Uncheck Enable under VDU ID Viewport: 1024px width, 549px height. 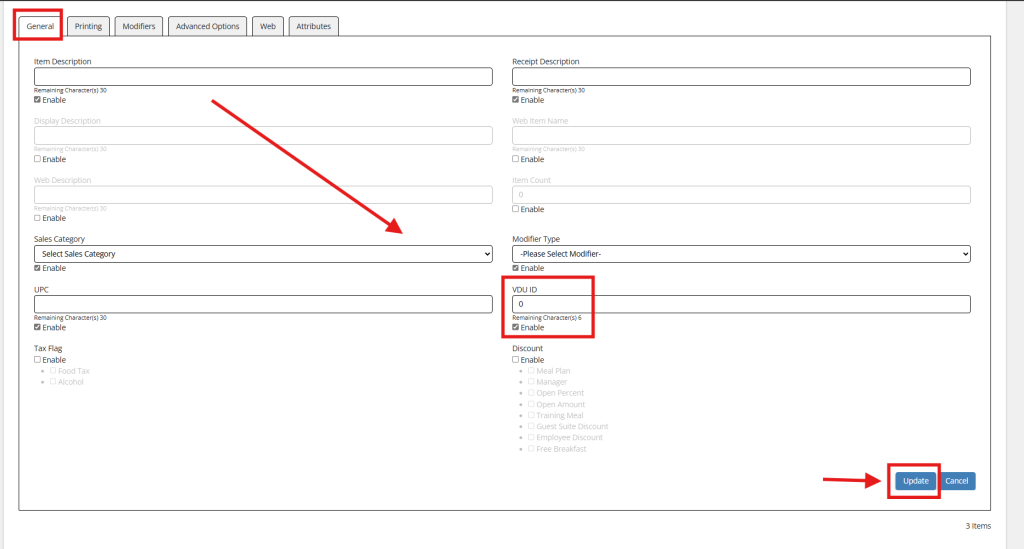(516, 328)
